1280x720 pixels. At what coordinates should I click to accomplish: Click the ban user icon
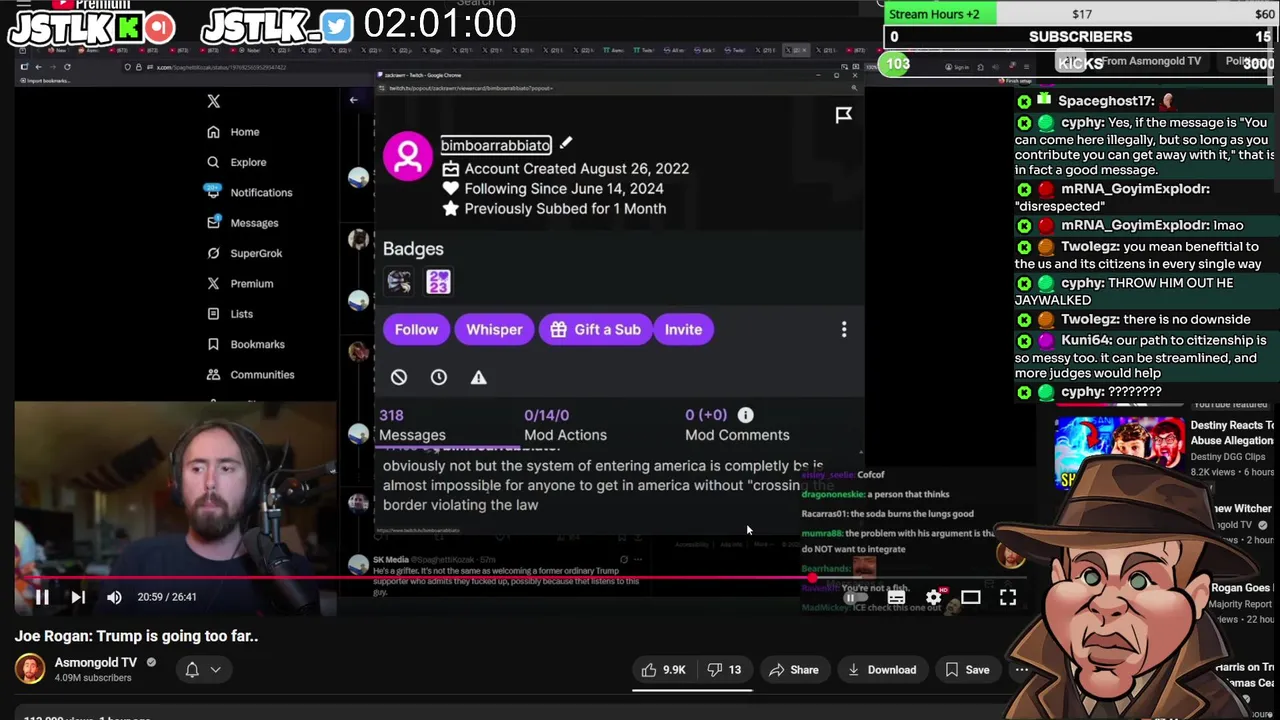coord(399,377)
